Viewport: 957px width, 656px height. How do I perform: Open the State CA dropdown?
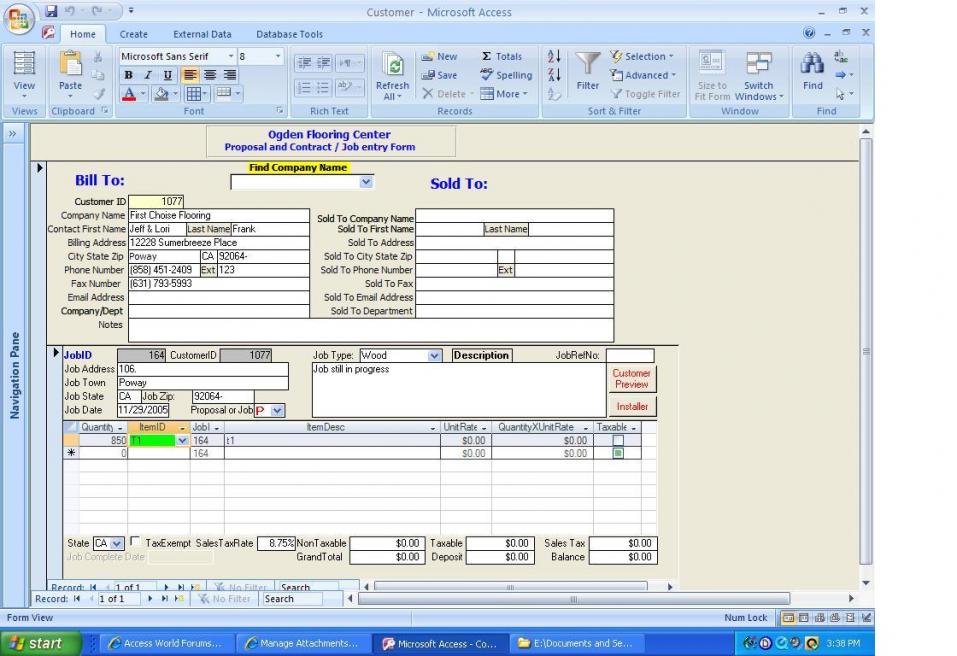pyautogui.click(x=116, y=543)
